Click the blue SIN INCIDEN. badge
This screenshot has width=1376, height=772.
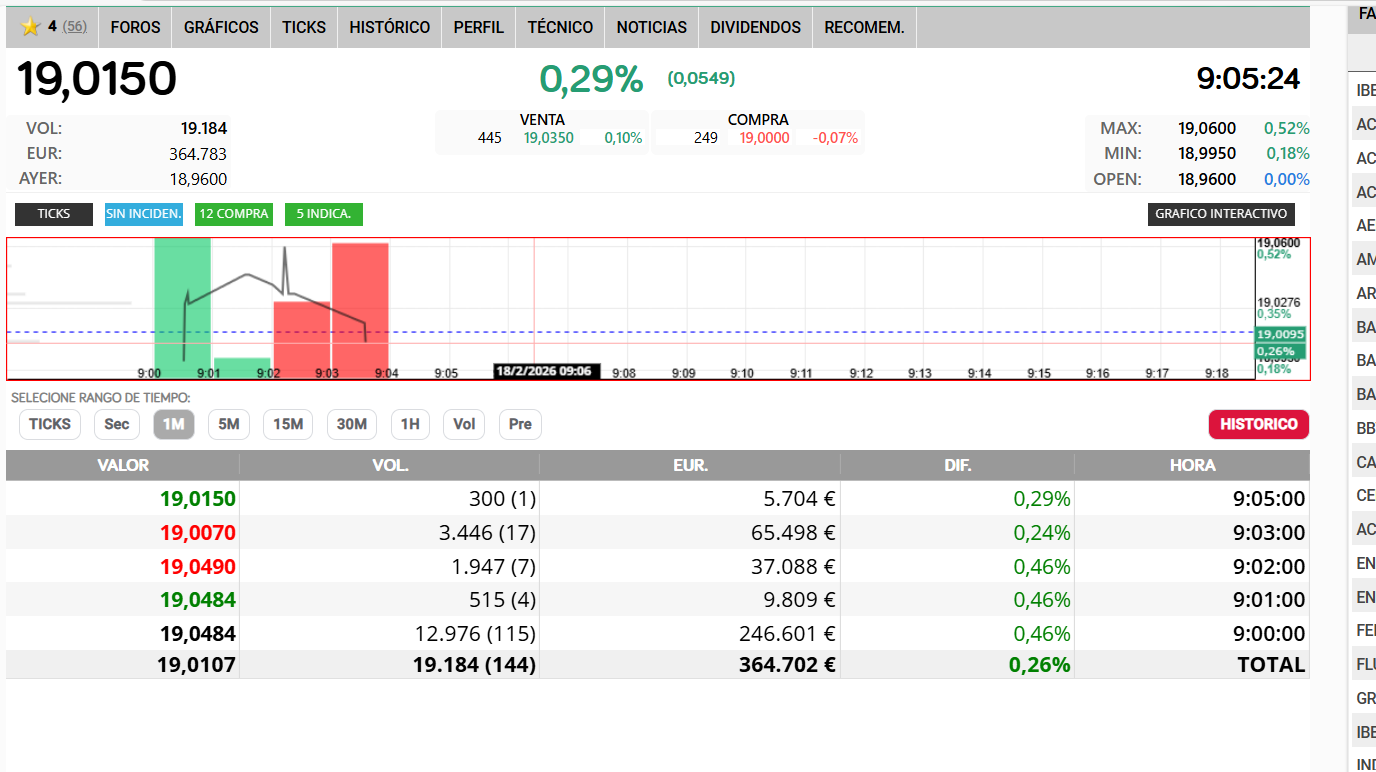[x=144, y=214]
